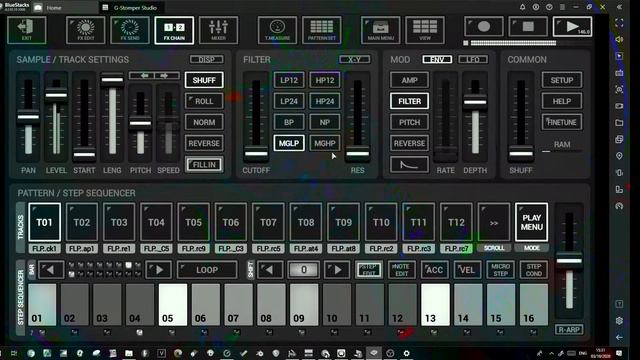Select PITCH modulation target
Image resolution: width=640 pixels, height=360 pixels.
tap(409, 122)
